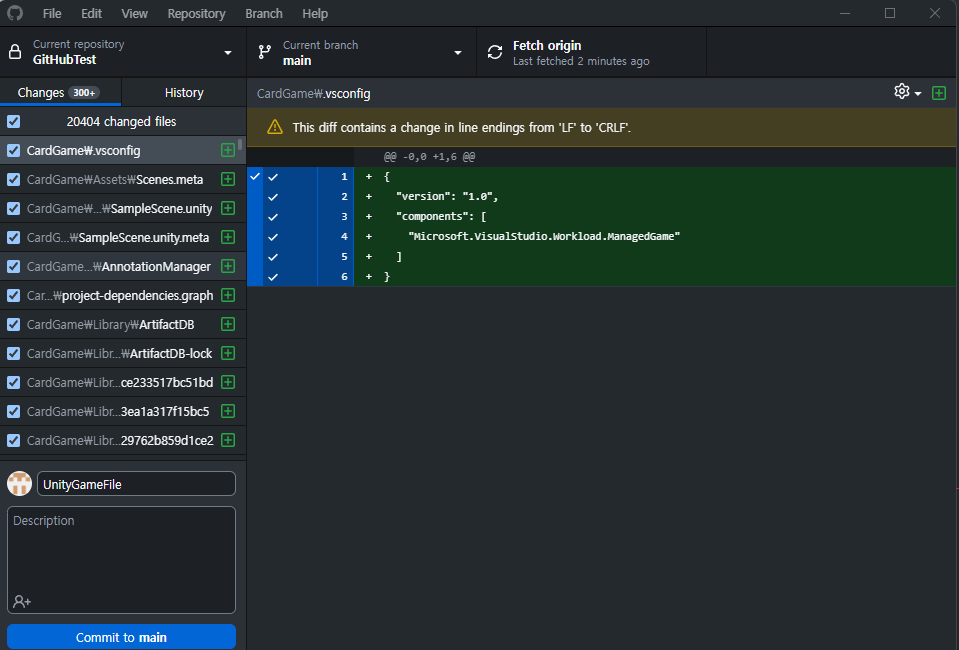Open diff settings gear icon
Image resolution: width=959 pixels, height=650 pixels.
902,92
